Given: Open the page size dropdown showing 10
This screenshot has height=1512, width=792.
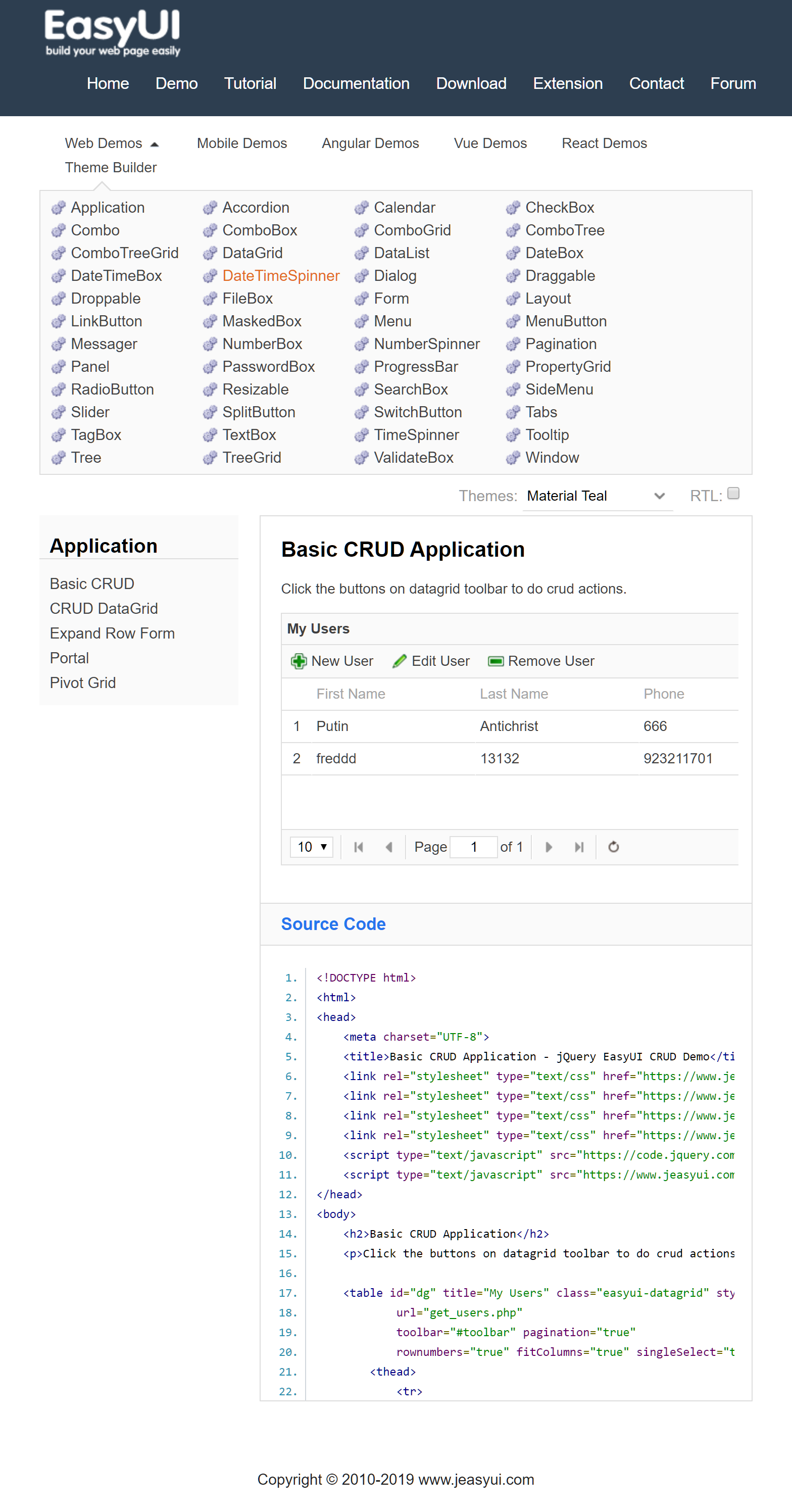Looking at the screenshot, I should point(312,847).
